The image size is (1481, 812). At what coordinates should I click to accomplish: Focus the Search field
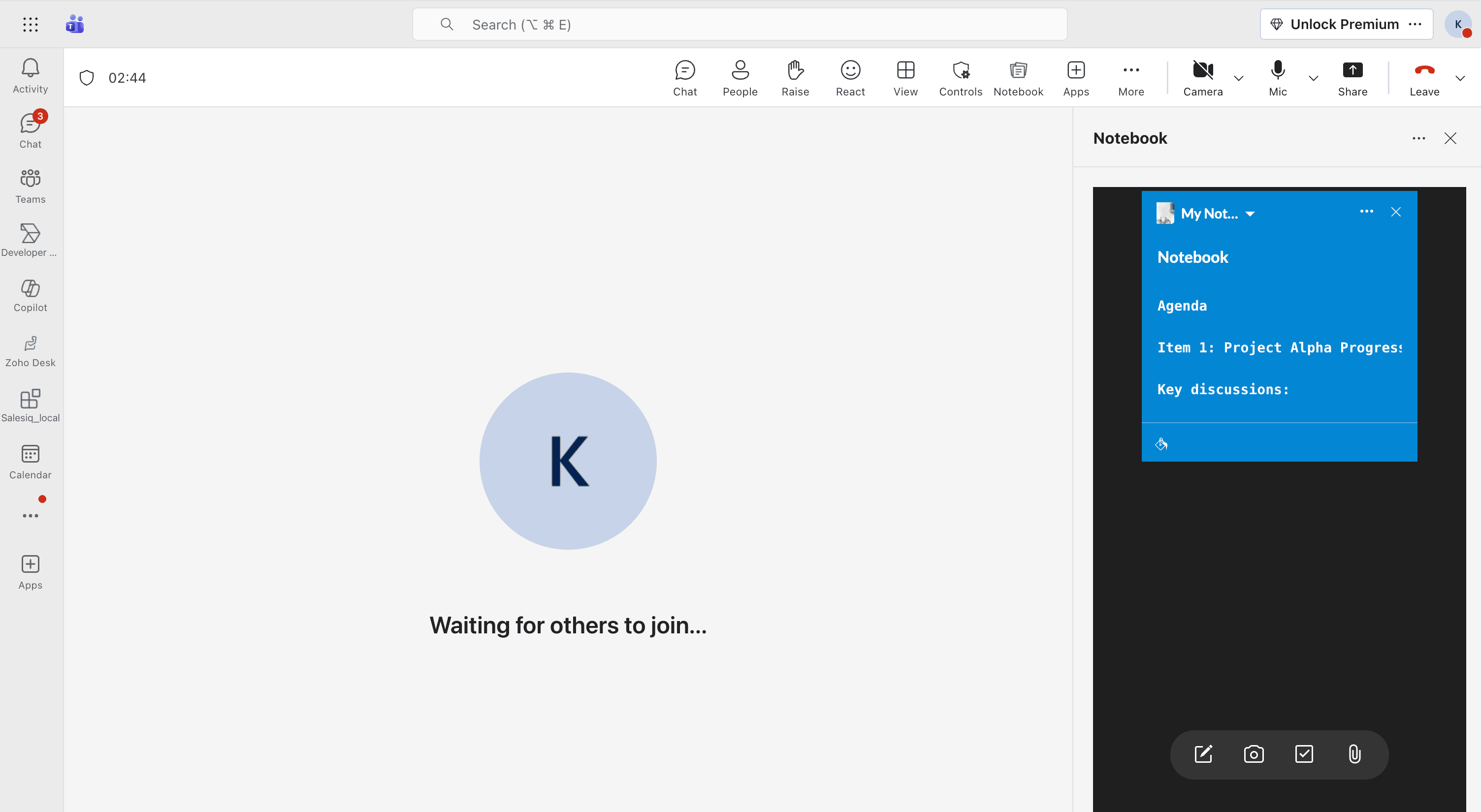pyautogui.click(x=740, y=24)
